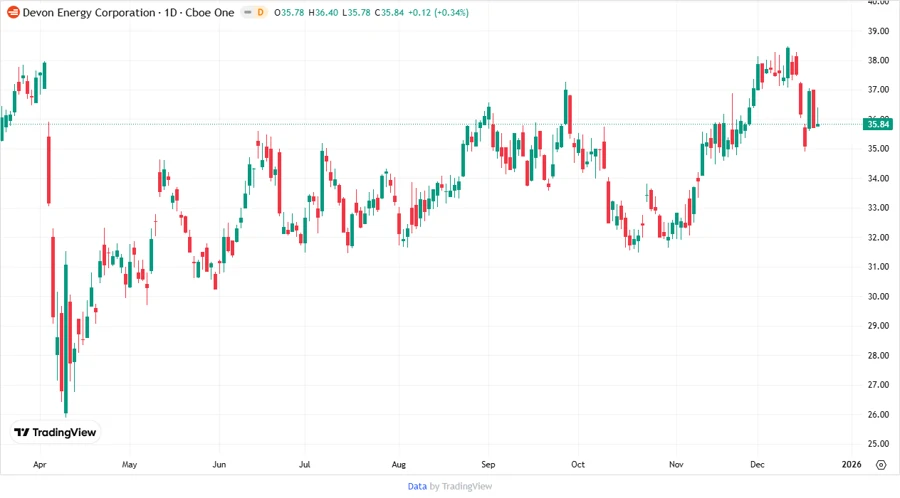Click the Apr label on time axis
Screen dimensions: 900x498
pos(40,464)
